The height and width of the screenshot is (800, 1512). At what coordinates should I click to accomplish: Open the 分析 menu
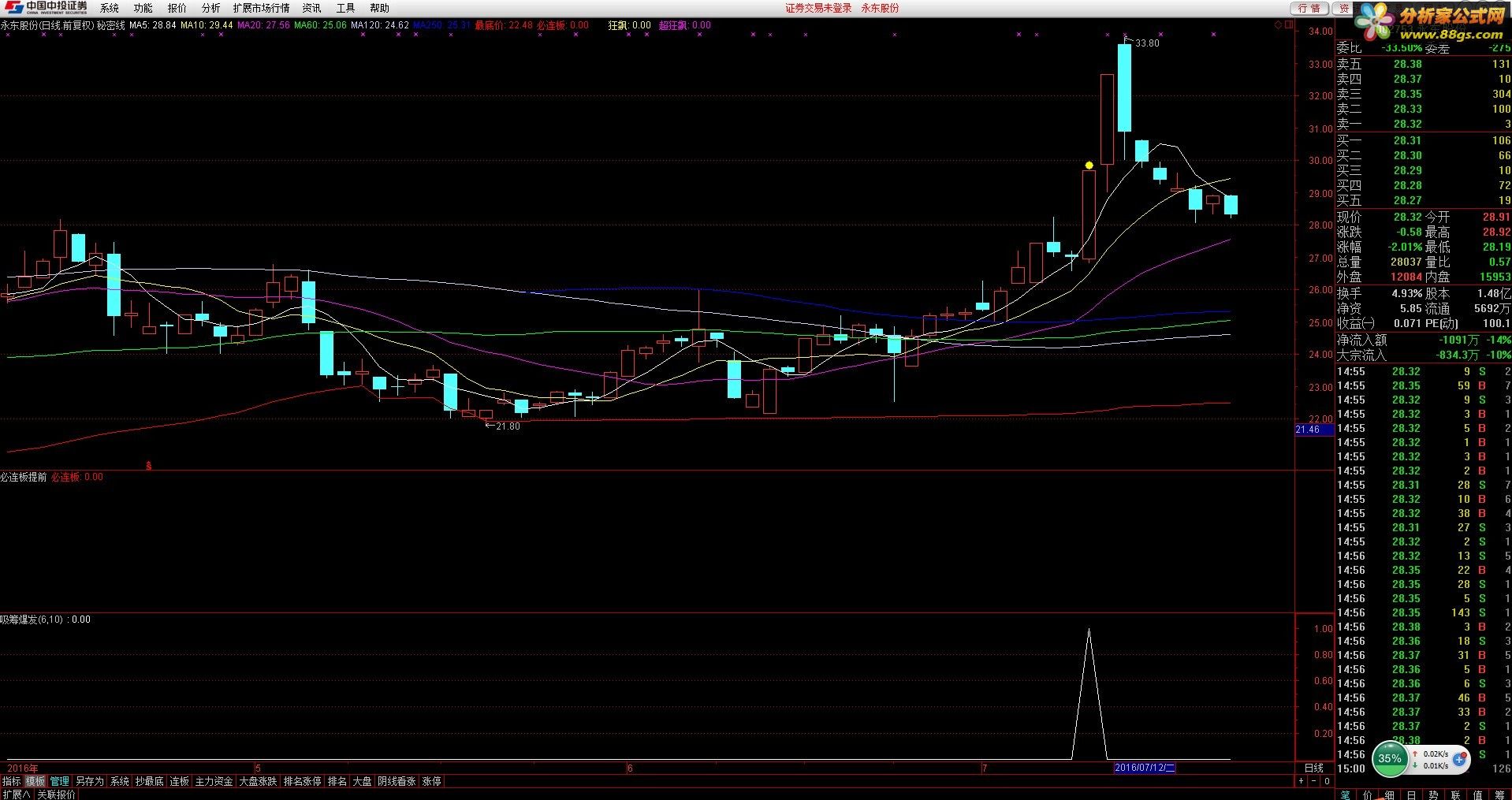point(210,8)
